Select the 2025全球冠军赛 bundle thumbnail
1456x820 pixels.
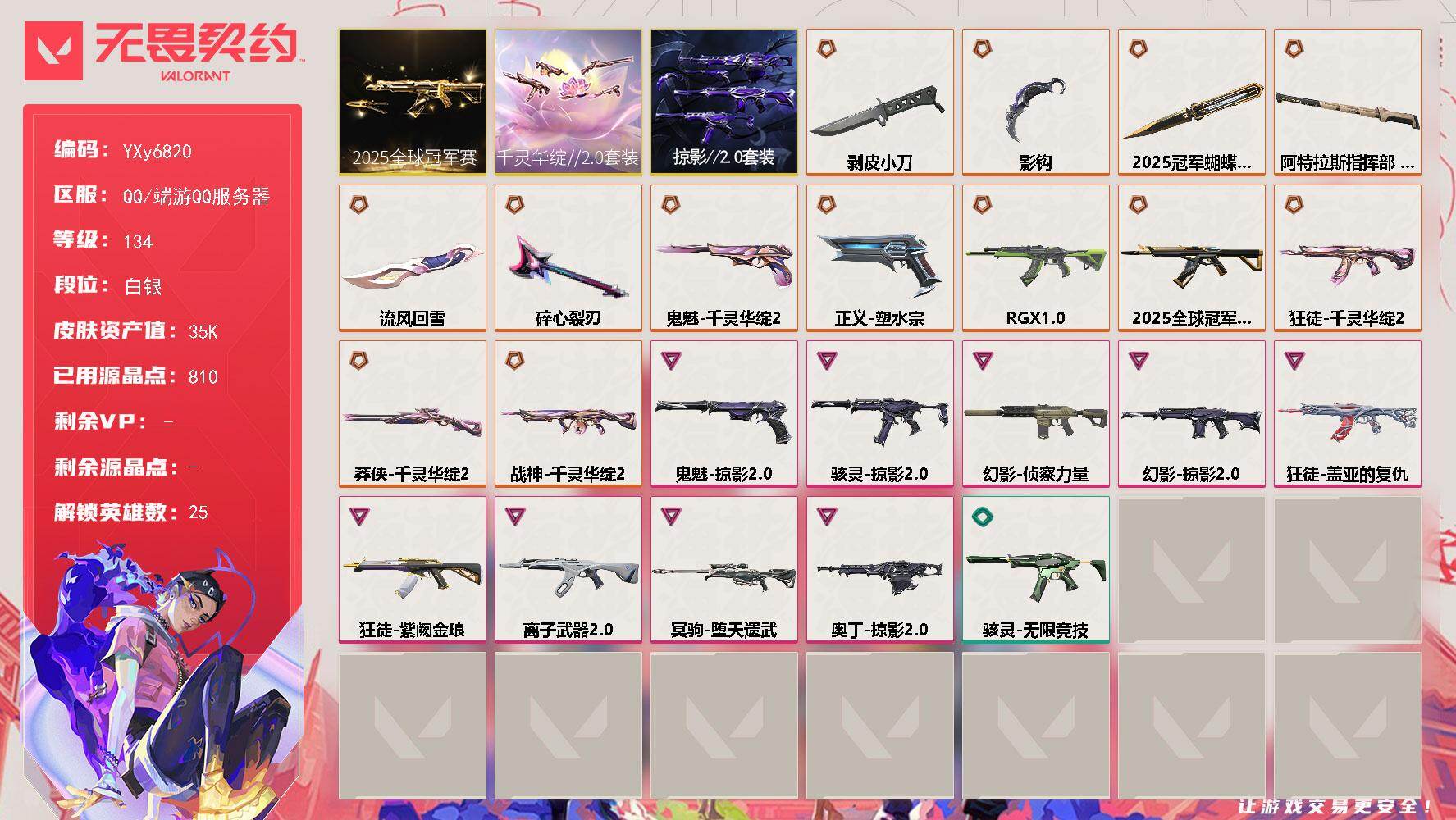click(x=413, y=102)
